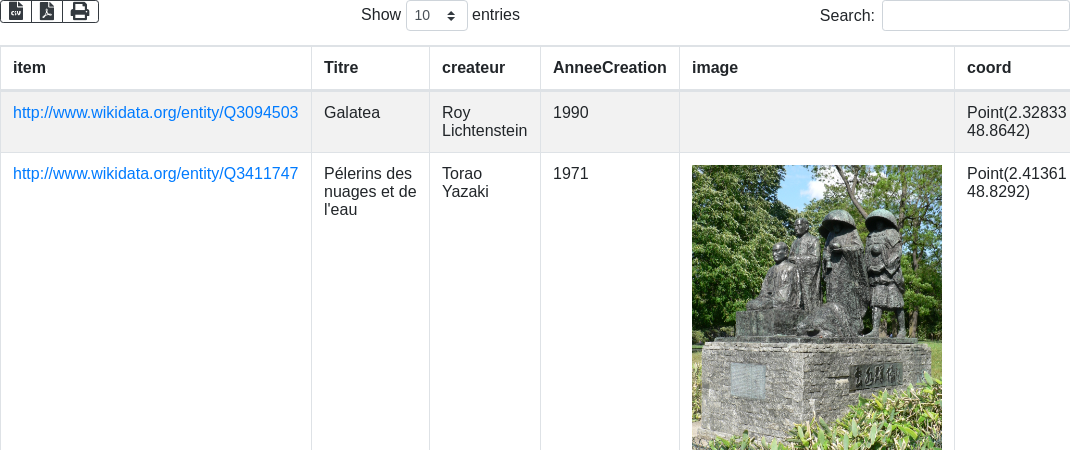Click the 1971 year cell
Image resolution: width=1070 pixels, height=450 pixels.
(570, 174)
